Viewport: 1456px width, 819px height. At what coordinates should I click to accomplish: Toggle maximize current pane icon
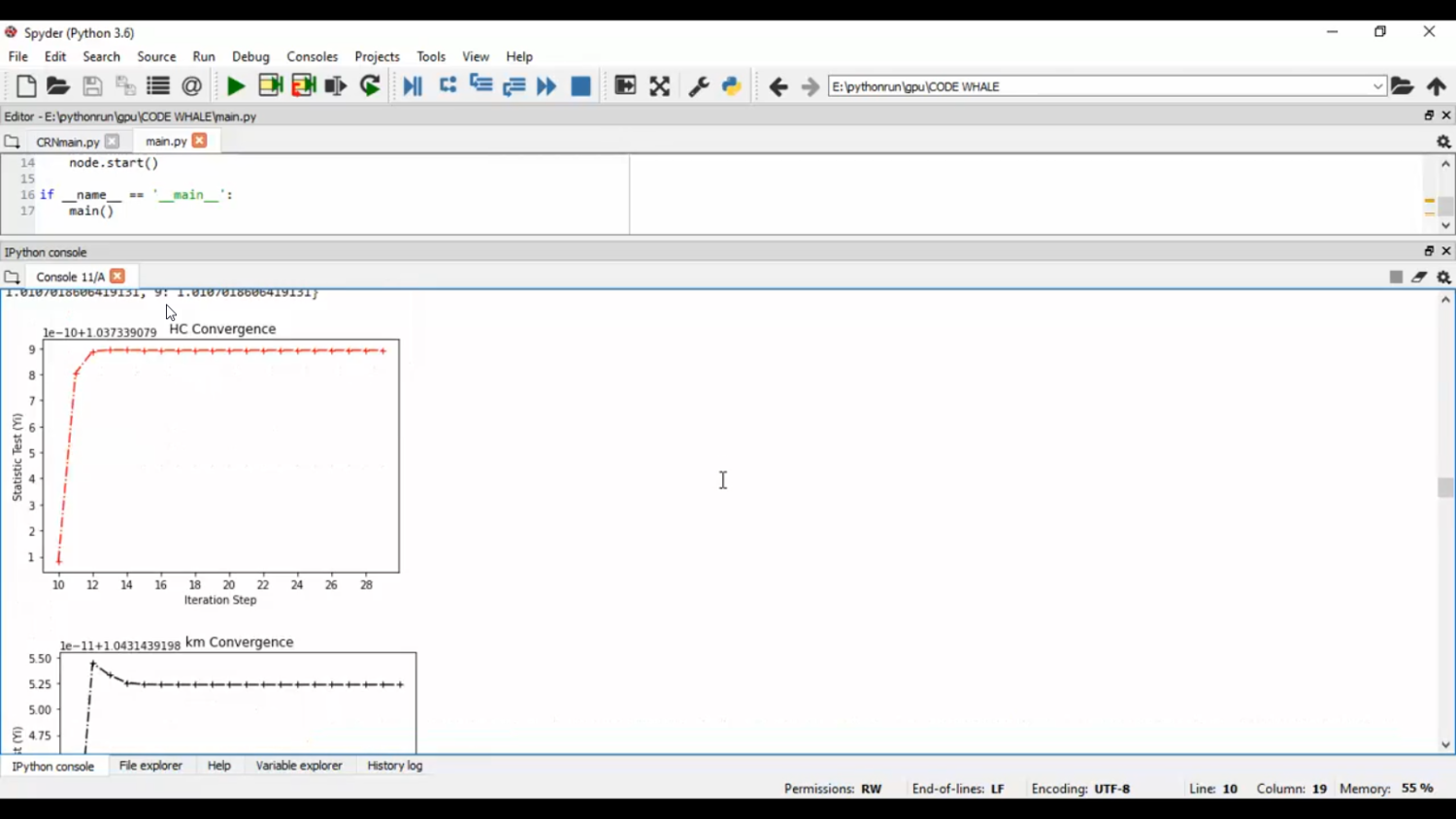click(660, 86)
